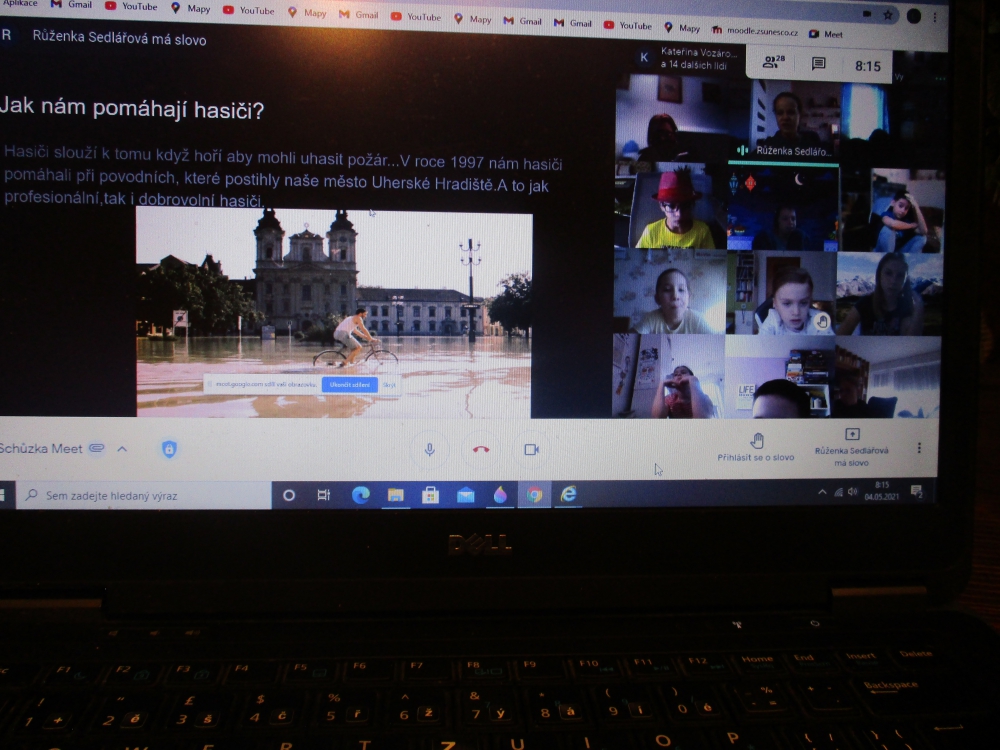
Task: Open the Meet bookmark in bookmarks bar
Action: click(827, 34)
